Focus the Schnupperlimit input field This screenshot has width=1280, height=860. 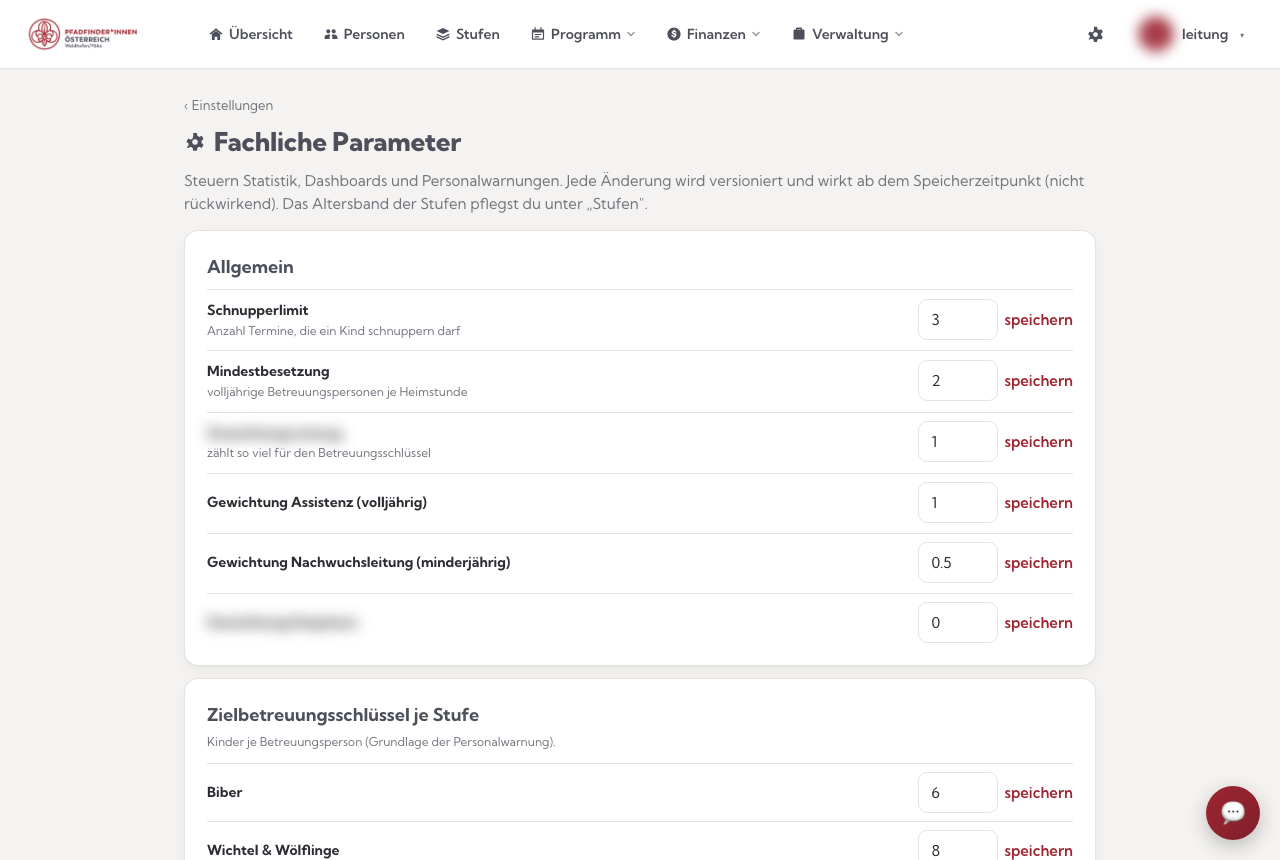coord(958,320)
